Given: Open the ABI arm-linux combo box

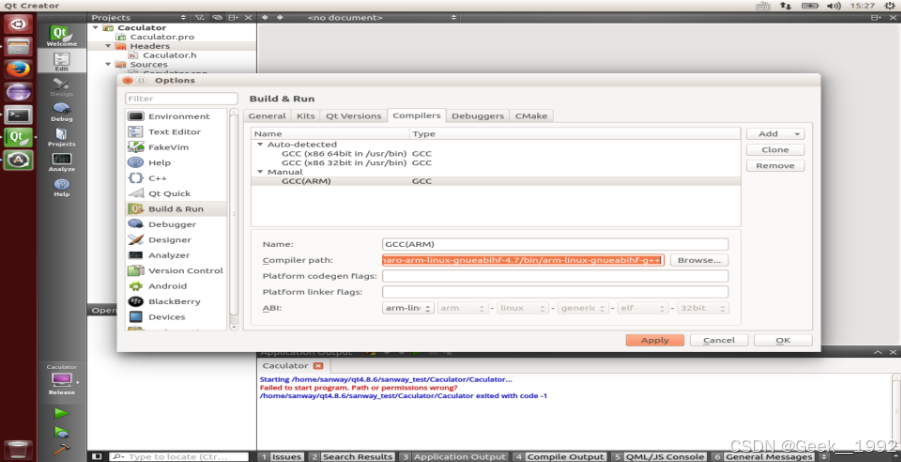Looking at the screenshot, I should point(408,308).
